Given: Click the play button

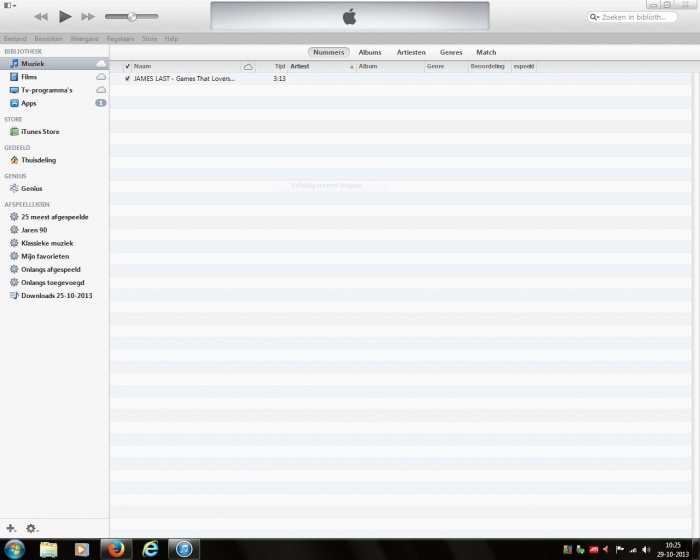Looking at the screenshot, I should point(65,17).
